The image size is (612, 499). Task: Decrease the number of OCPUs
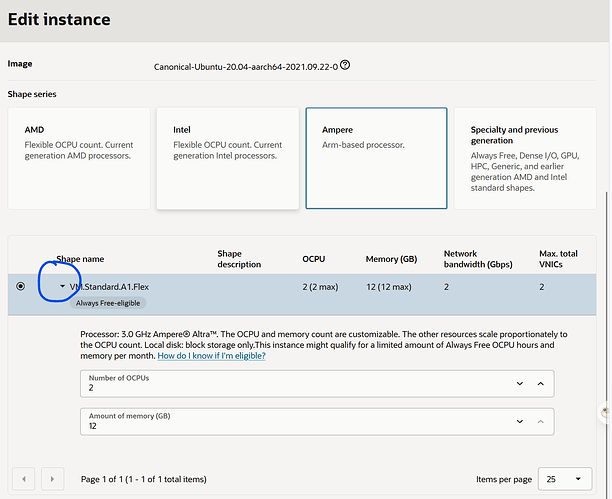click(x=519, y=384)
